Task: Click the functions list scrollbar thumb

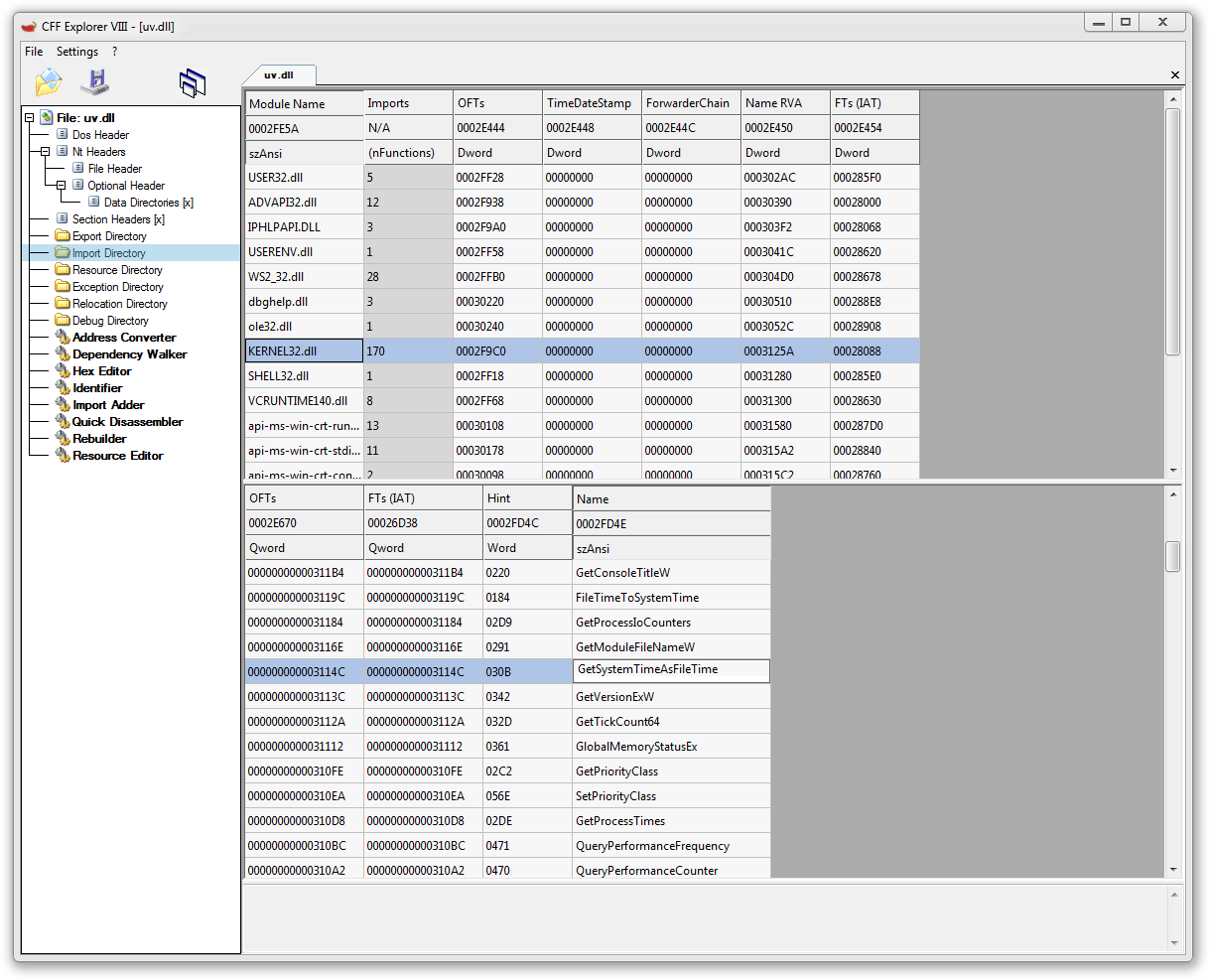Action: point(1173,556)
